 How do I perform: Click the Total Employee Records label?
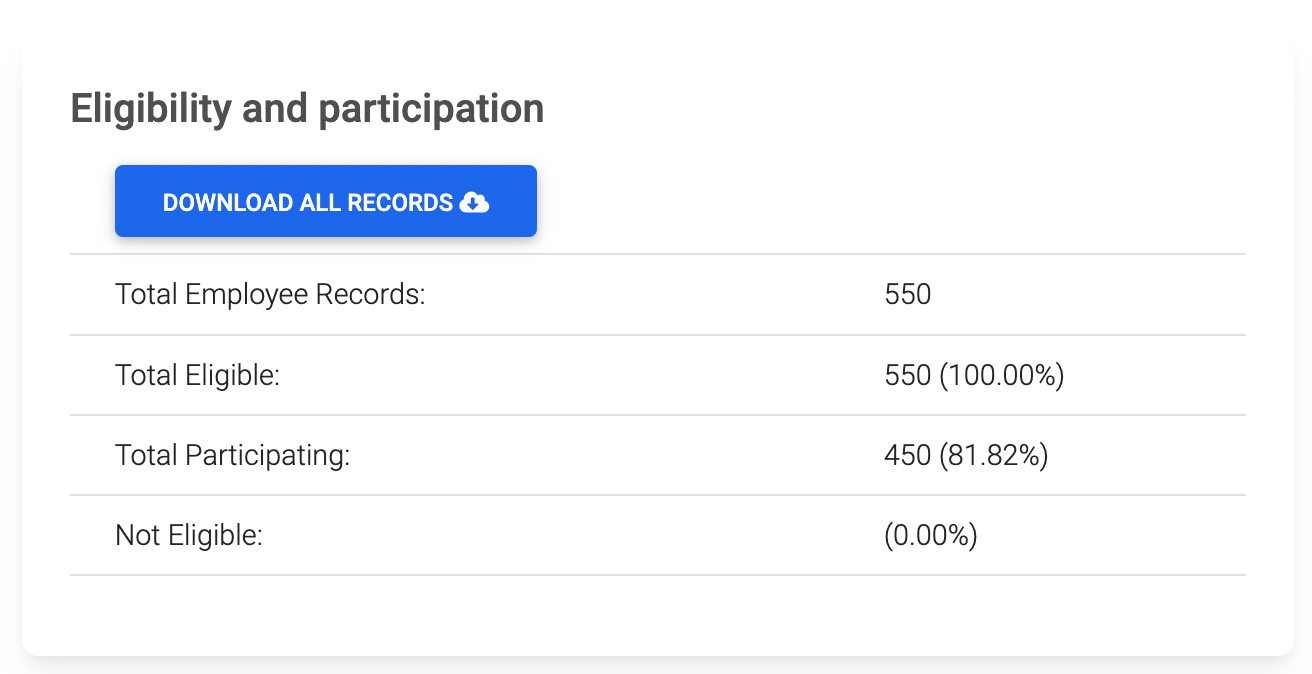(270, 295)
